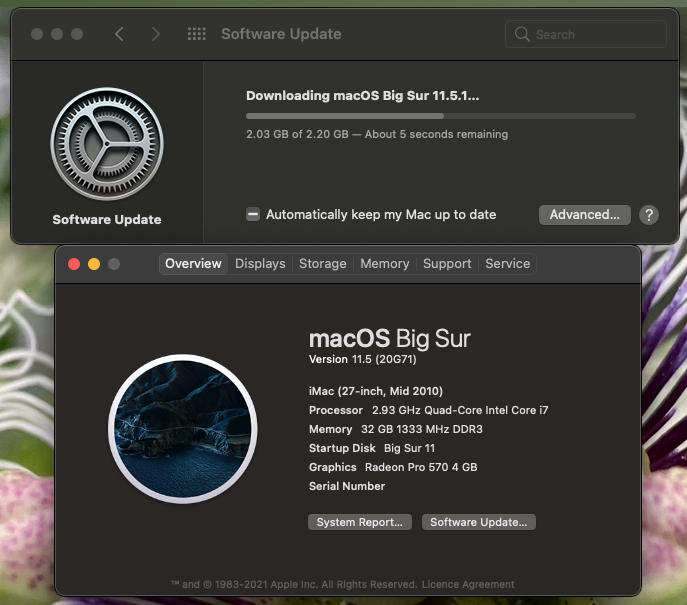Click the Serial Number label
This screenshot has width=687, height=605.
click(x=347, y=486)
